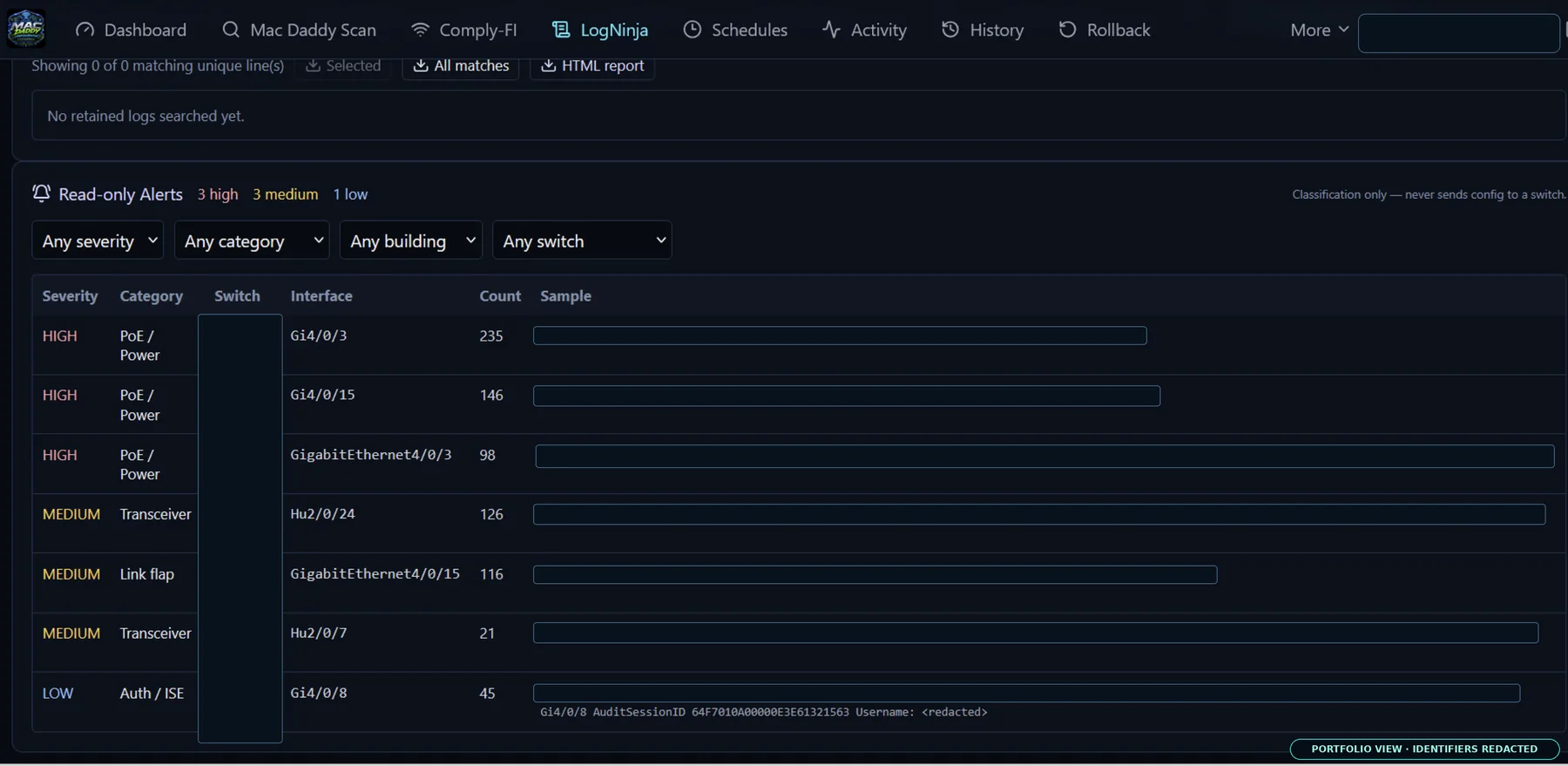Open the Any severity dropdown
This screenshot has width=1568, height=766.
click(98, 241)
